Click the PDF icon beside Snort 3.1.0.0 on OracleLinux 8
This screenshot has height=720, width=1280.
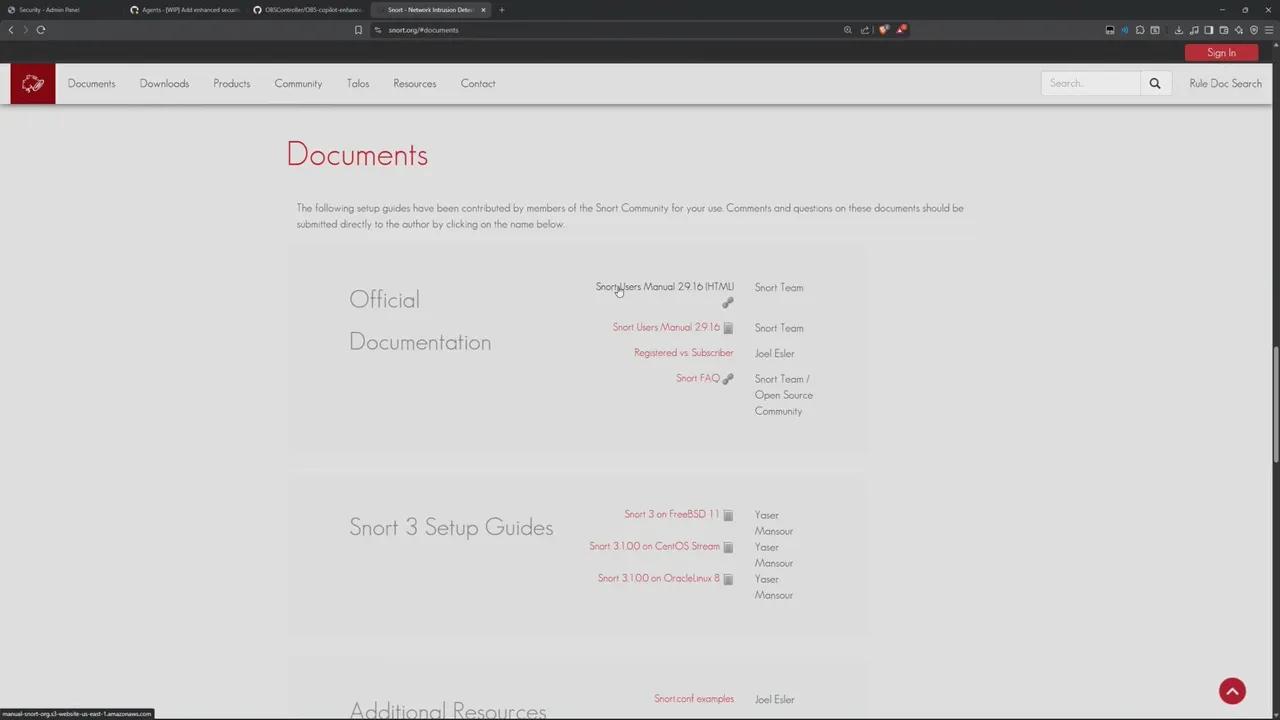(728, 579)
